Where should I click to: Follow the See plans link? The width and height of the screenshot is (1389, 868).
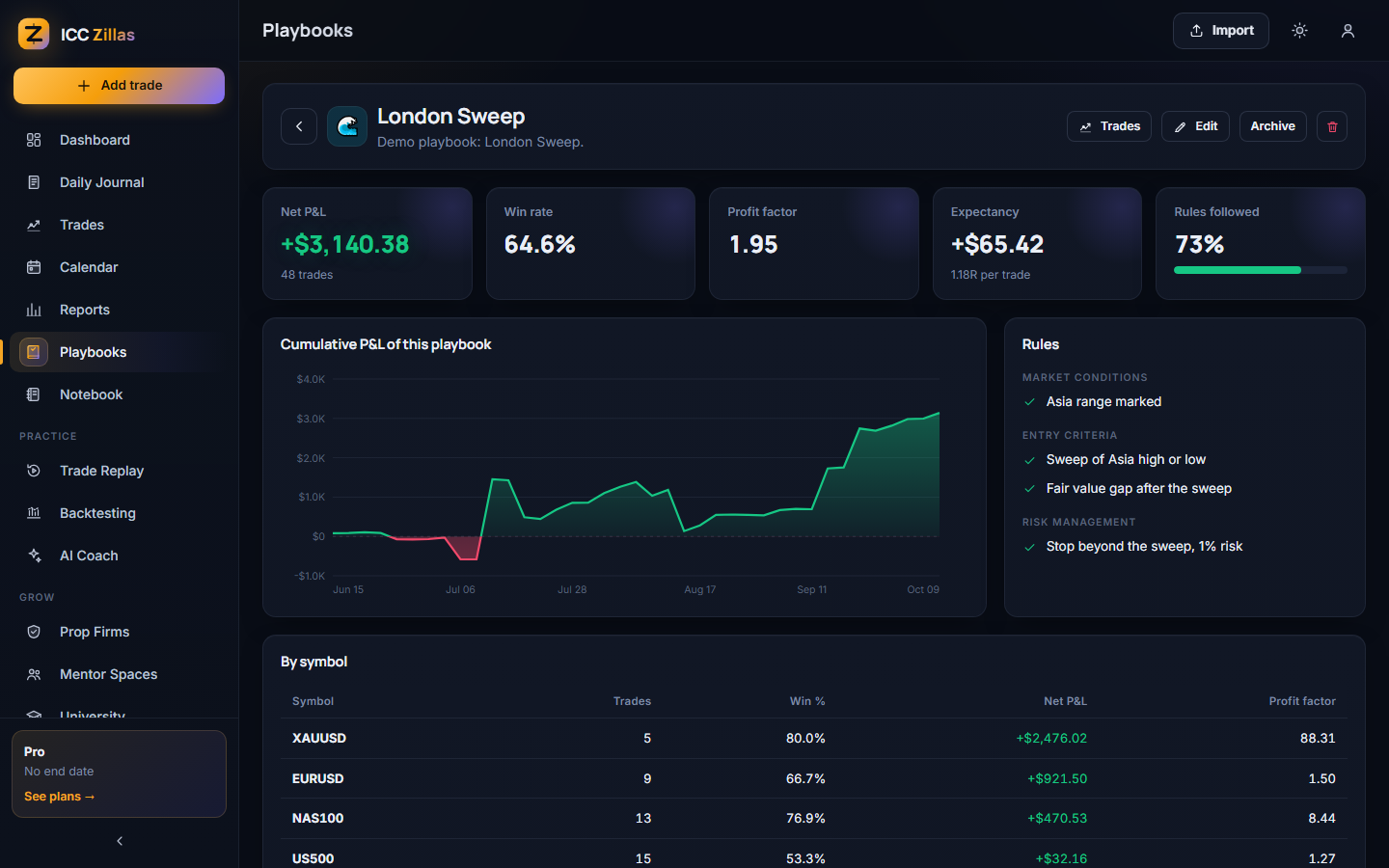tap(59, 797)
